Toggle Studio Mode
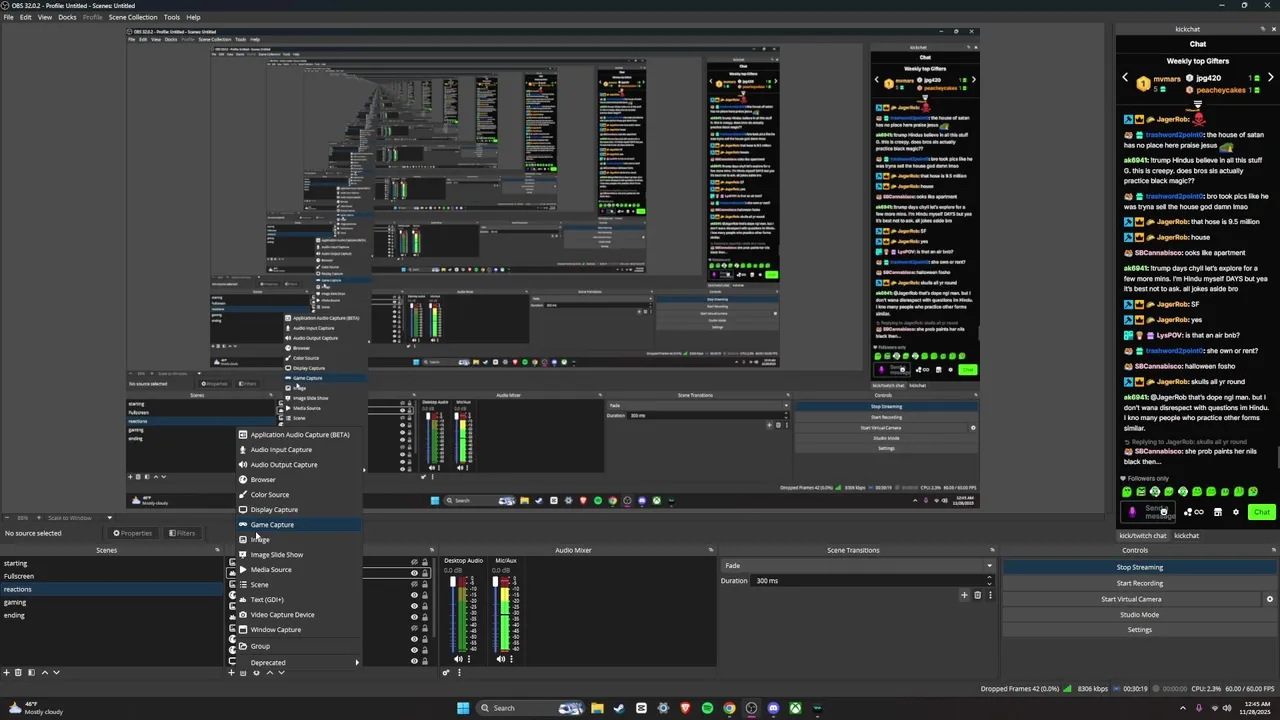1280x720 pixels. pos(1139,614)
